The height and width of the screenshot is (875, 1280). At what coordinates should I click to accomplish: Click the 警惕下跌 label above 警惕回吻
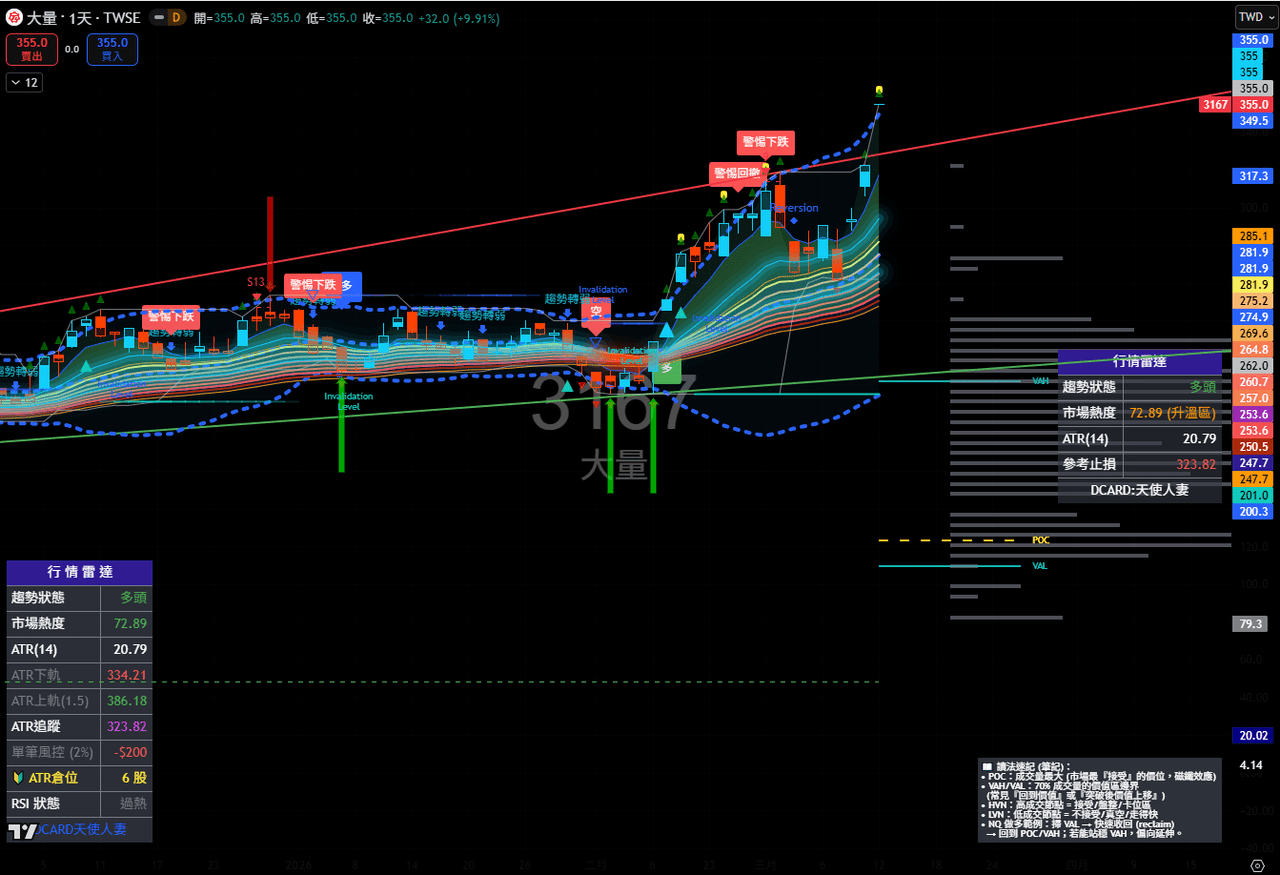click(x=765, y=142)
